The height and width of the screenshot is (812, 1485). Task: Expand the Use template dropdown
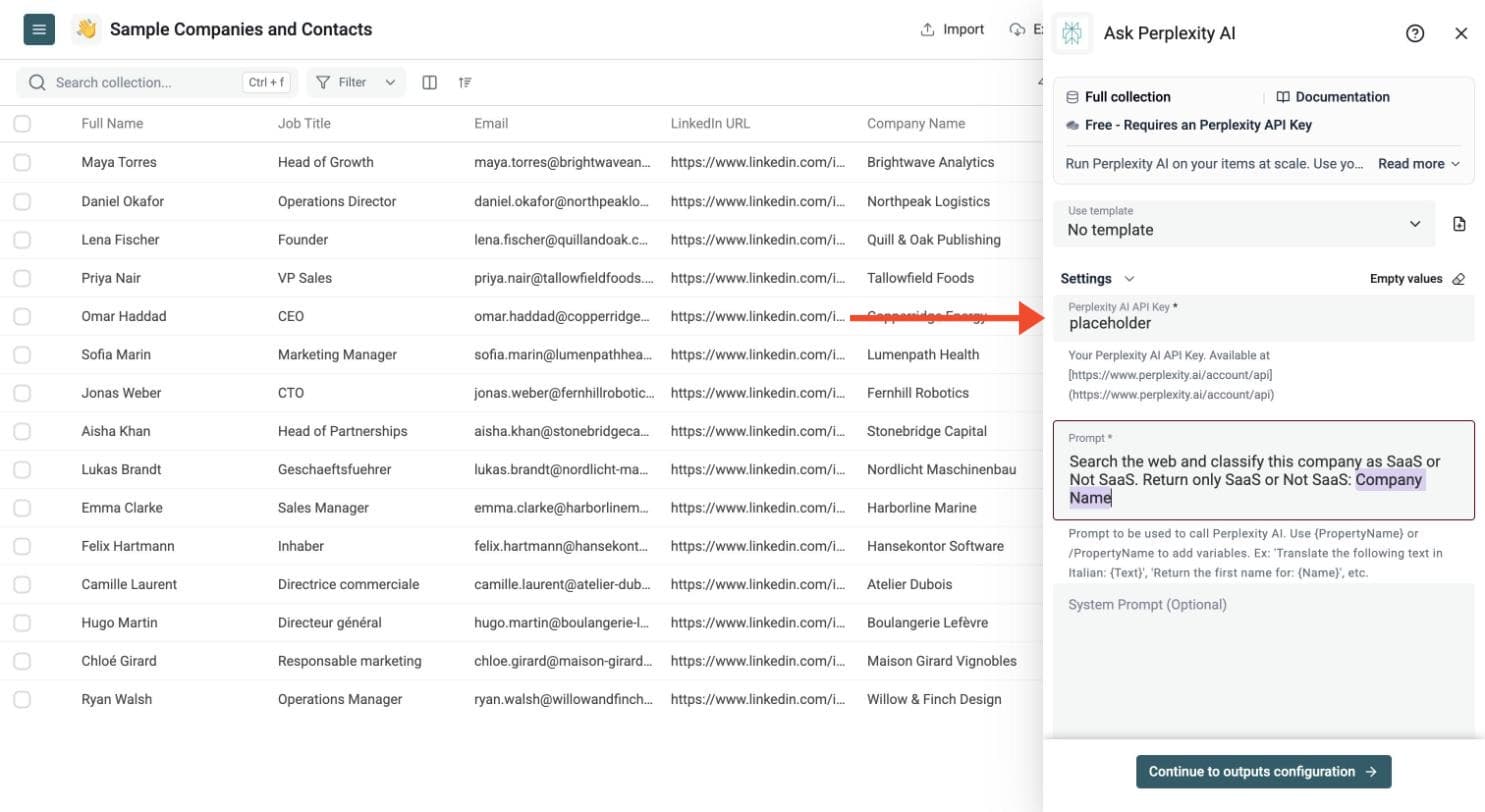coord(1244,224)
